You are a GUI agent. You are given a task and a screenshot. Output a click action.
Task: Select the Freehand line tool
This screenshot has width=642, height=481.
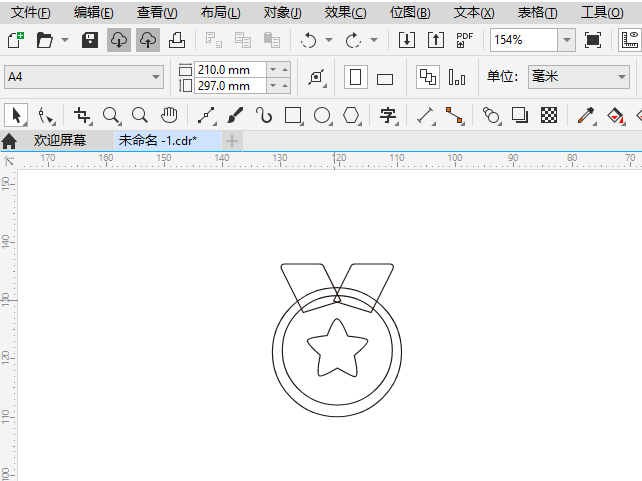coord(207,115)
